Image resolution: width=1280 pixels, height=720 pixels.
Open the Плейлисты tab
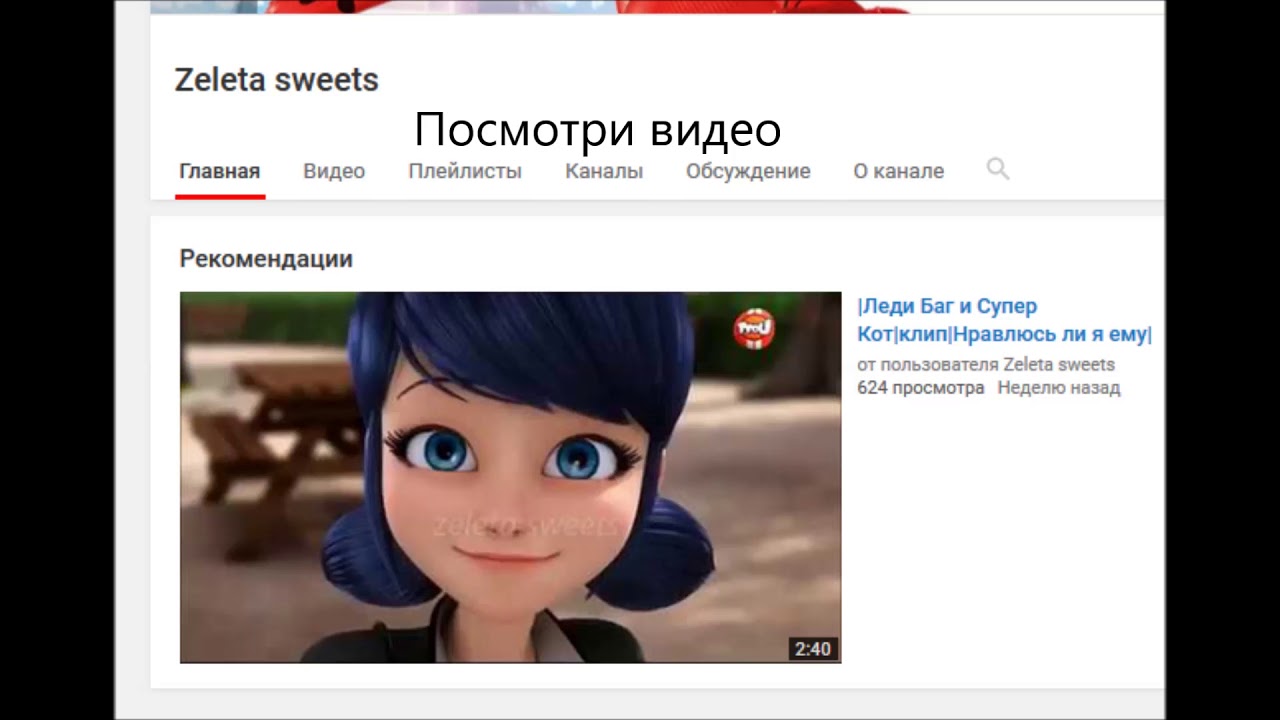[x=465, y=171]
